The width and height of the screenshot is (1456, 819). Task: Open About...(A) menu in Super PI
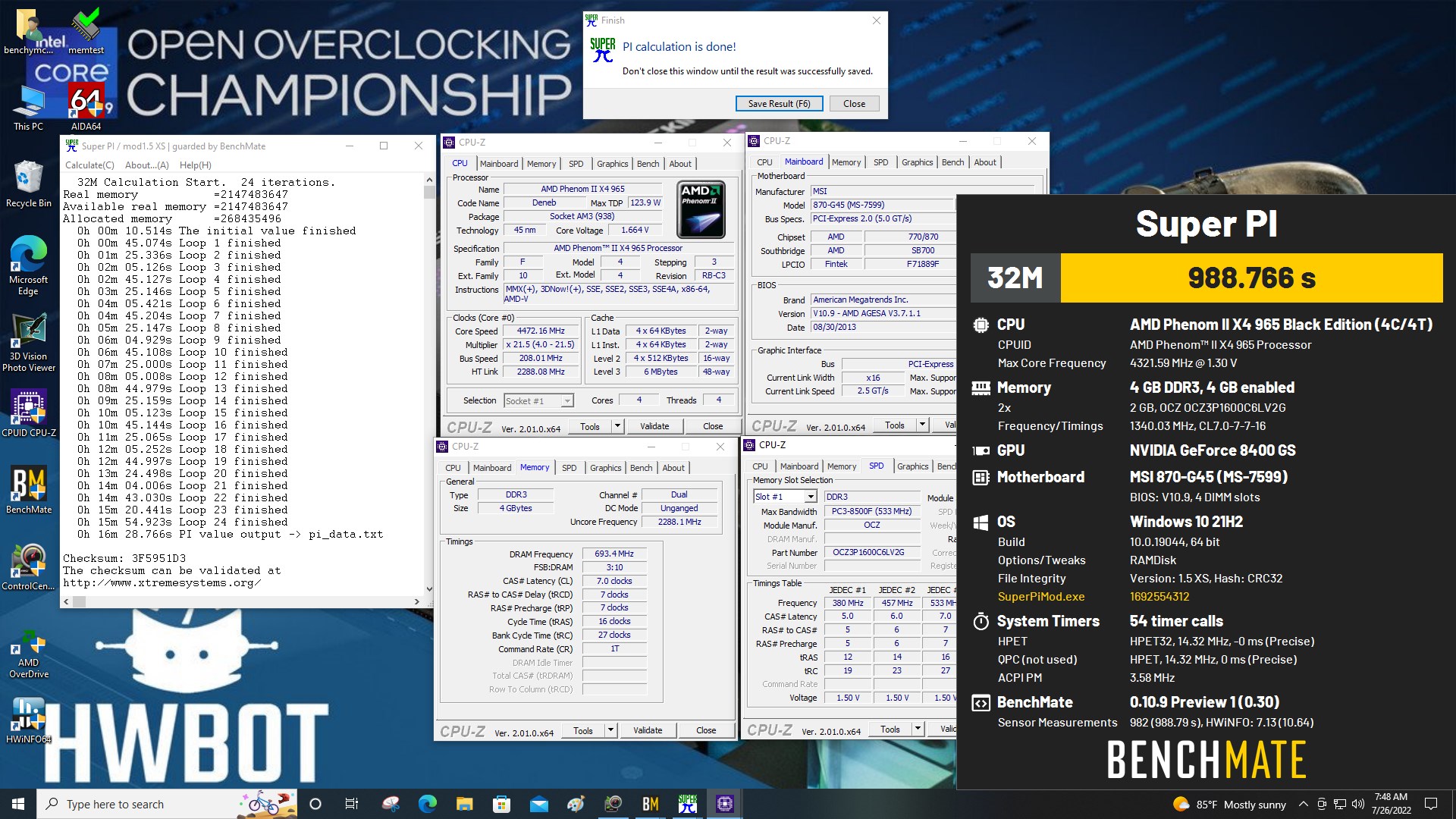coord(147,165)
